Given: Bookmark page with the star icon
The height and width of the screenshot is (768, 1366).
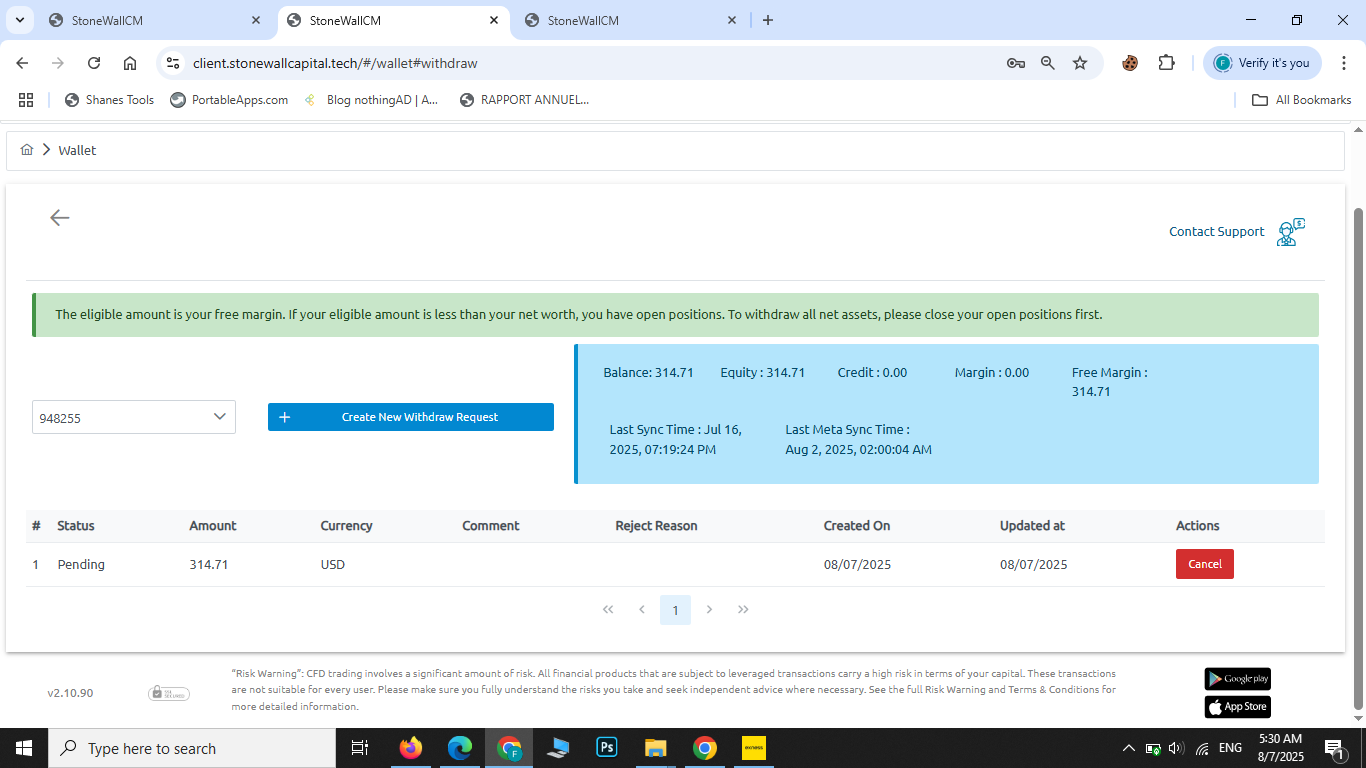Looking at the screenshot, I should pos(1080,63).
